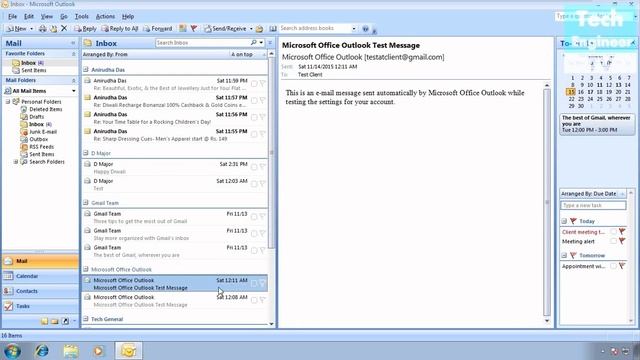Image resolution: width=640 pixels, height=360 pixels.
Task: Click the Address Book icon
Action: pyautogui.click(x=273, y=29)
